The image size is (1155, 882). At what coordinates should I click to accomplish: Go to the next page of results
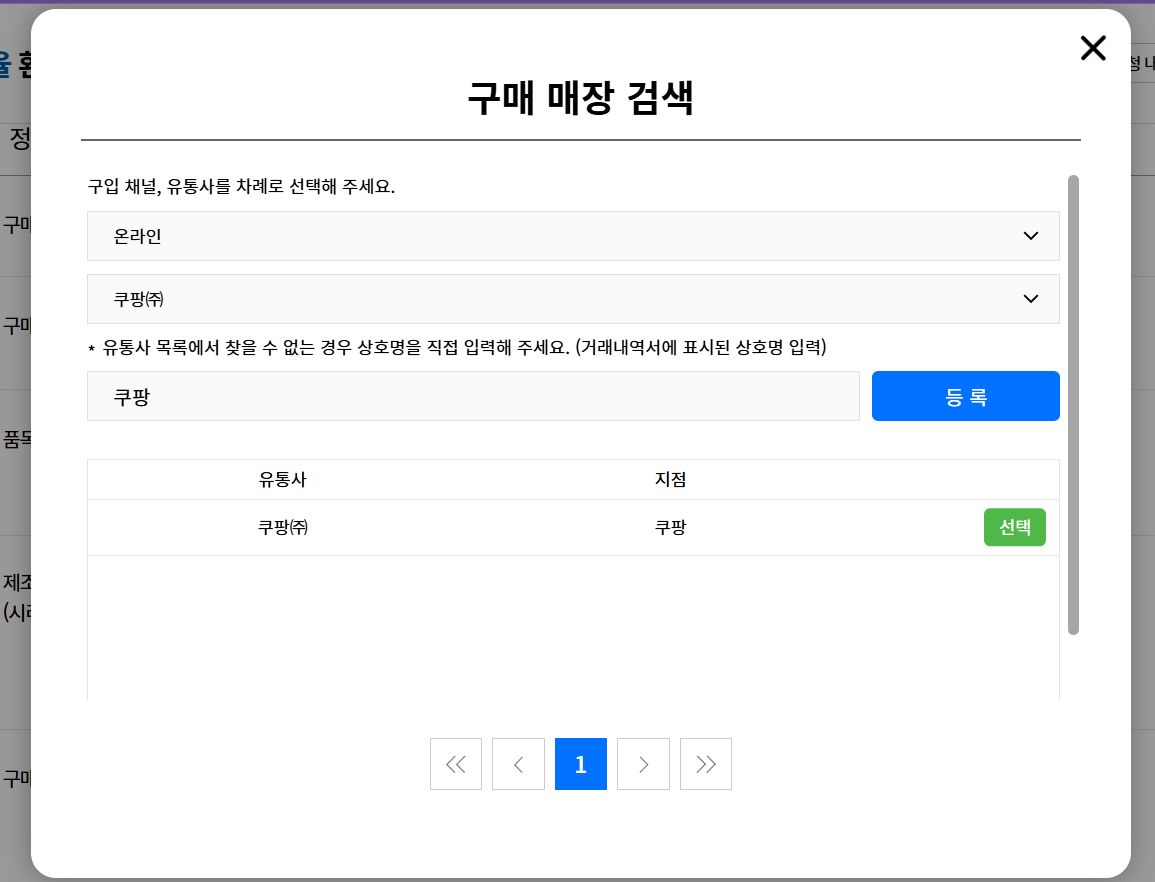tap(643, 764)
